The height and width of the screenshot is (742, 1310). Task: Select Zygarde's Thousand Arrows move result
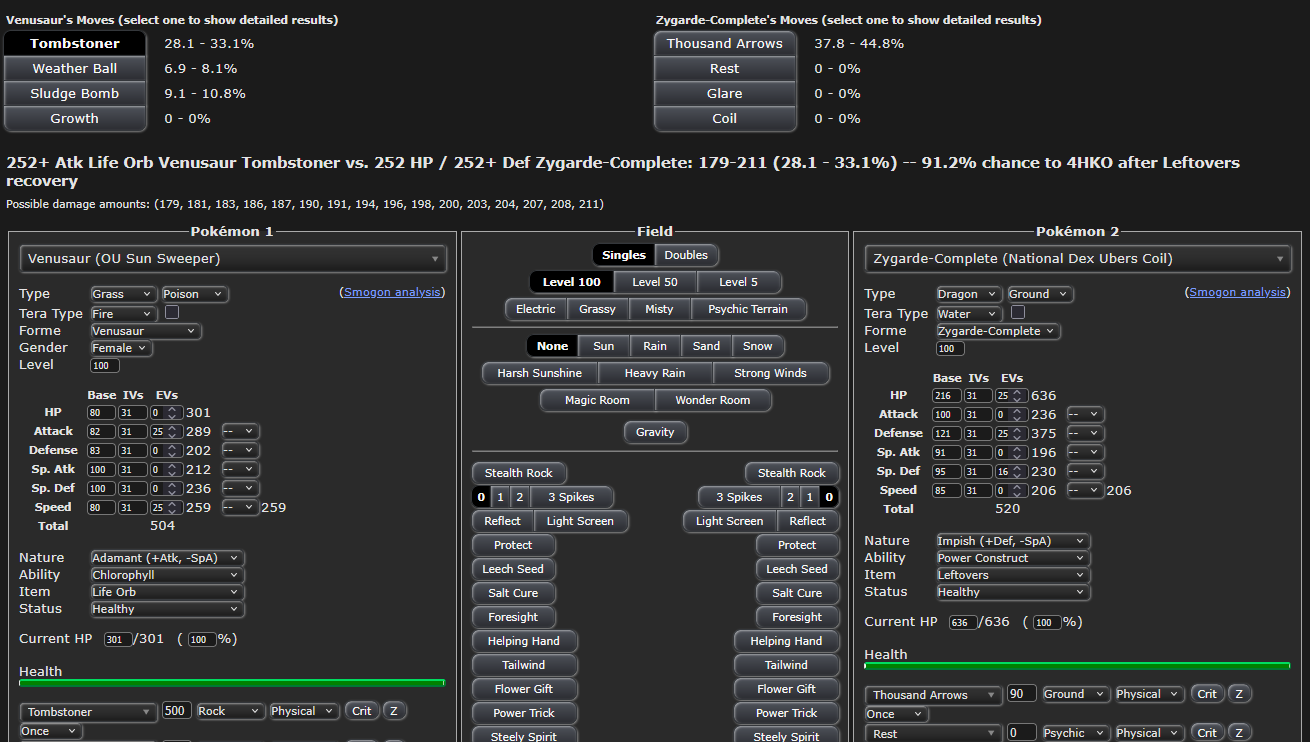coord(725,44)
